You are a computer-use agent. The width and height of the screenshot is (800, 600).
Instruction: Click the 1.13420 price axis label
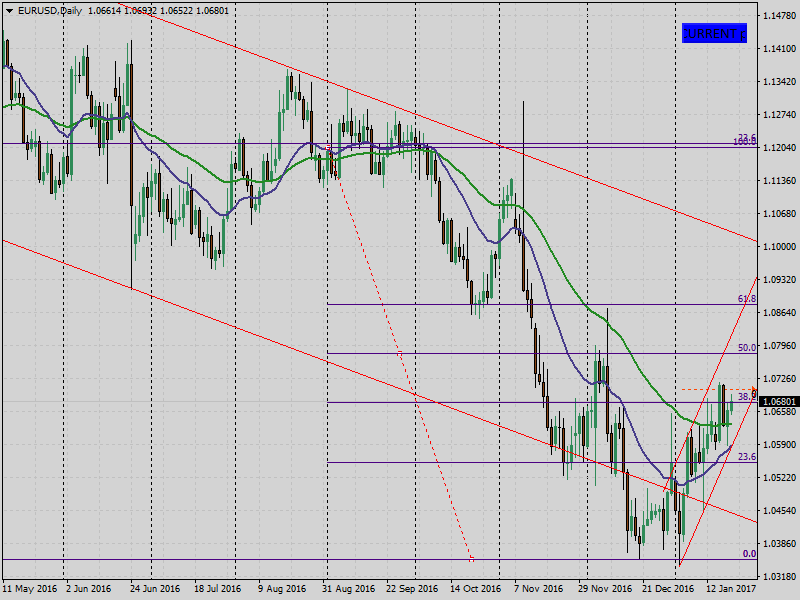[x=779, y=82]
